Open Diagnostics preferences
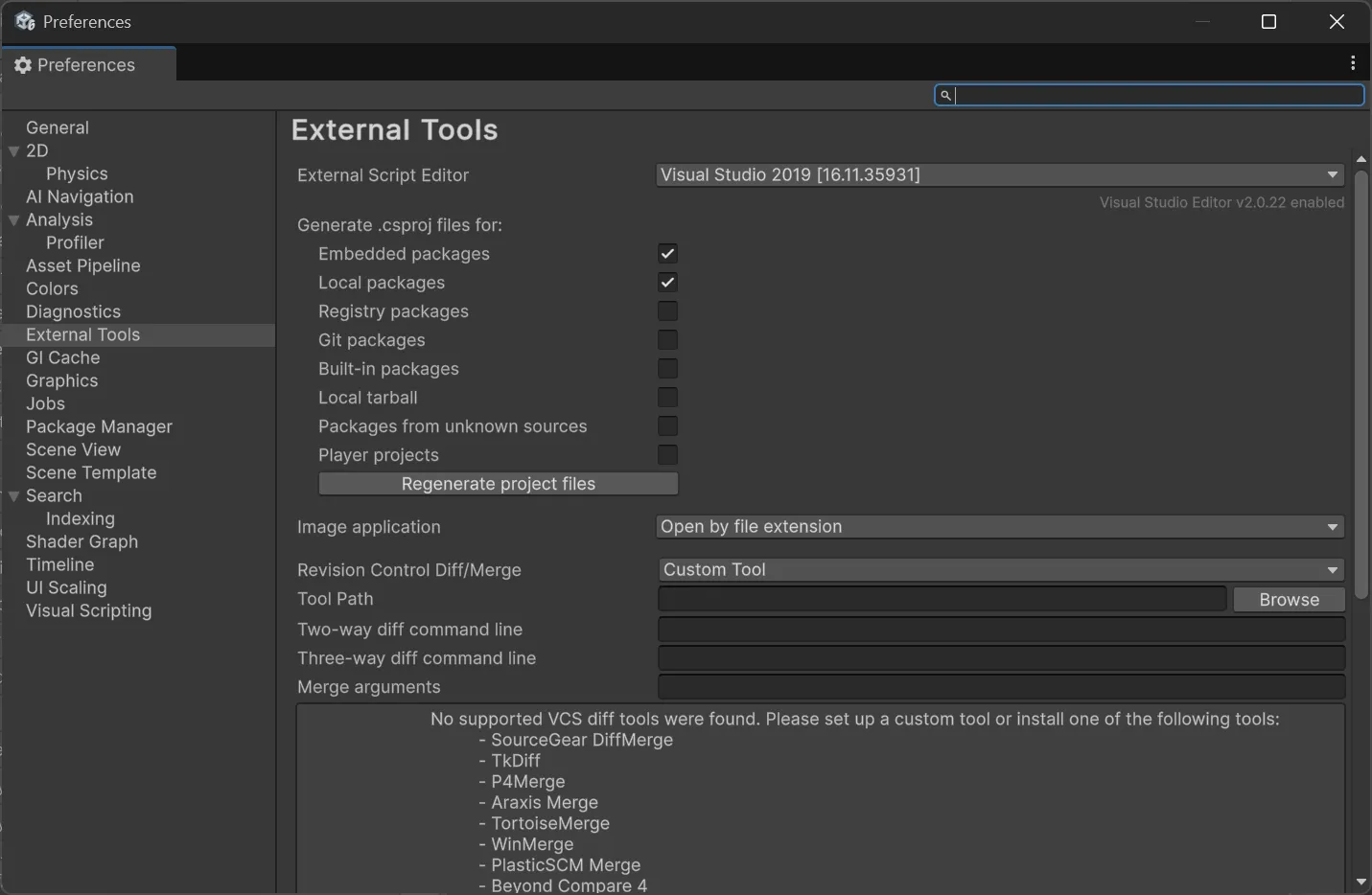 click(73, 311)
